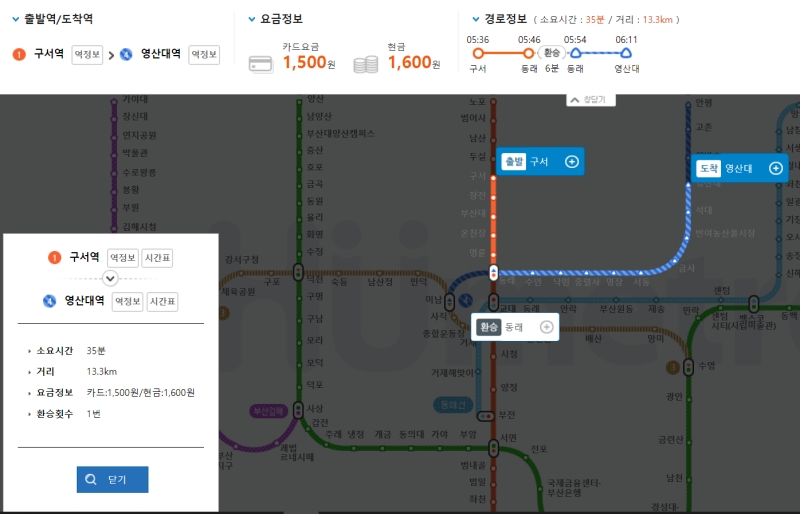Click the blue 동래 05:54 timeline marker
The width and height of the screenshot is (800, 514).
coord(576,53)
